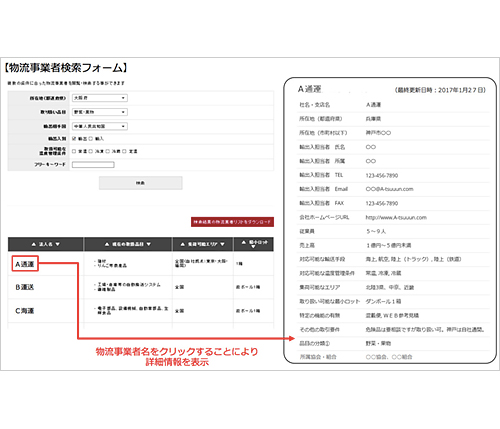Open the 所在地(都道府県) dropdown showing 大阪府
The image size is (500, 429).
[x=100, y=98]
